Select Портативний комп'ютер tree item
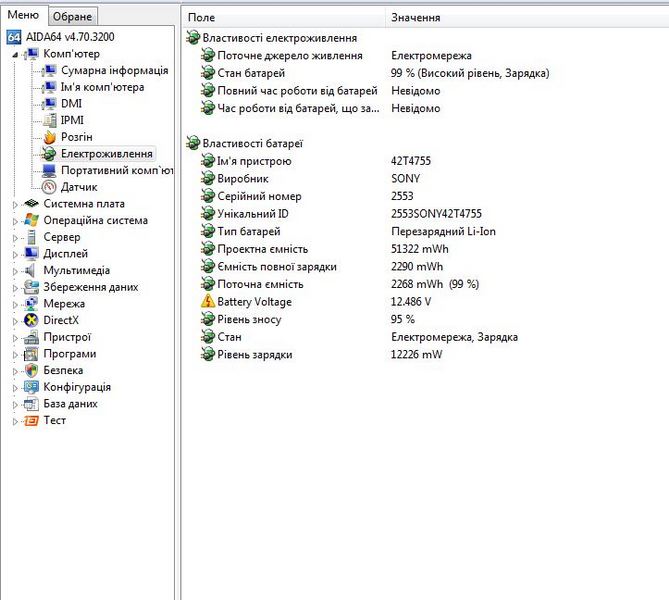Viewport: 669px width, 600px height. pos(117,170)
